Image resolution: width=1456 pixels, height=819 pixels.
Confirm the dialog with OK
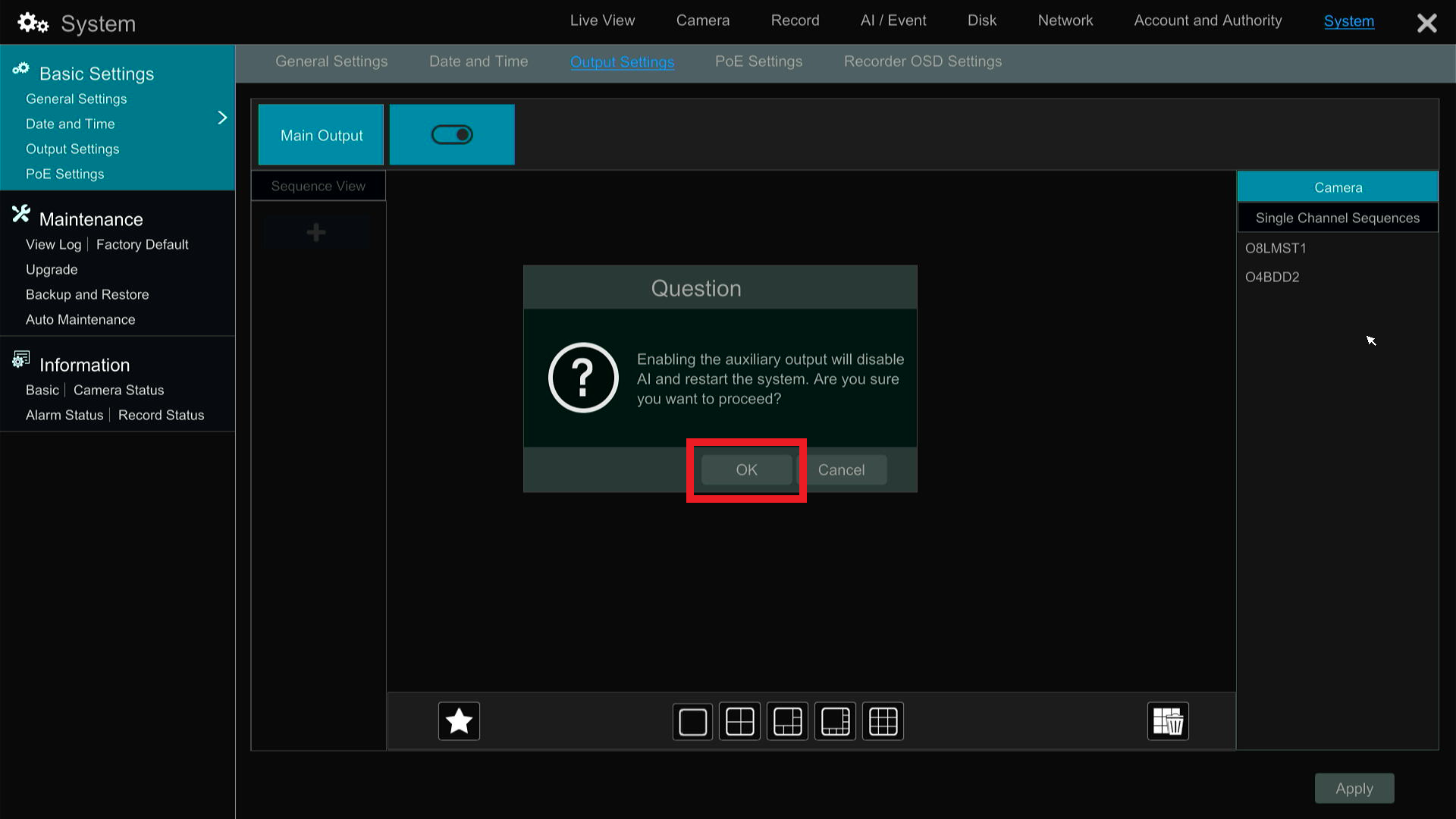tap(745, 469)
